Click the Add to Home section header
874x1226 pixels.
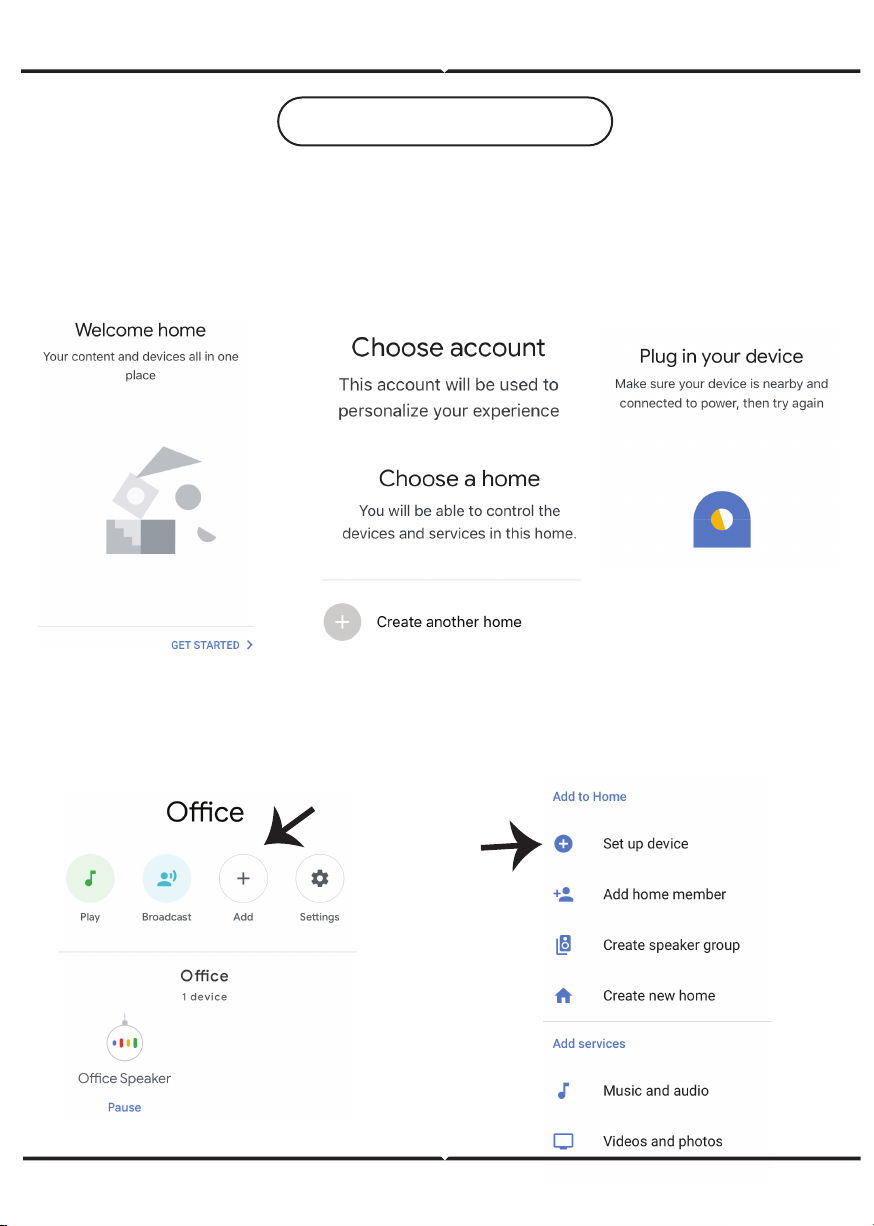pos(590,797)
